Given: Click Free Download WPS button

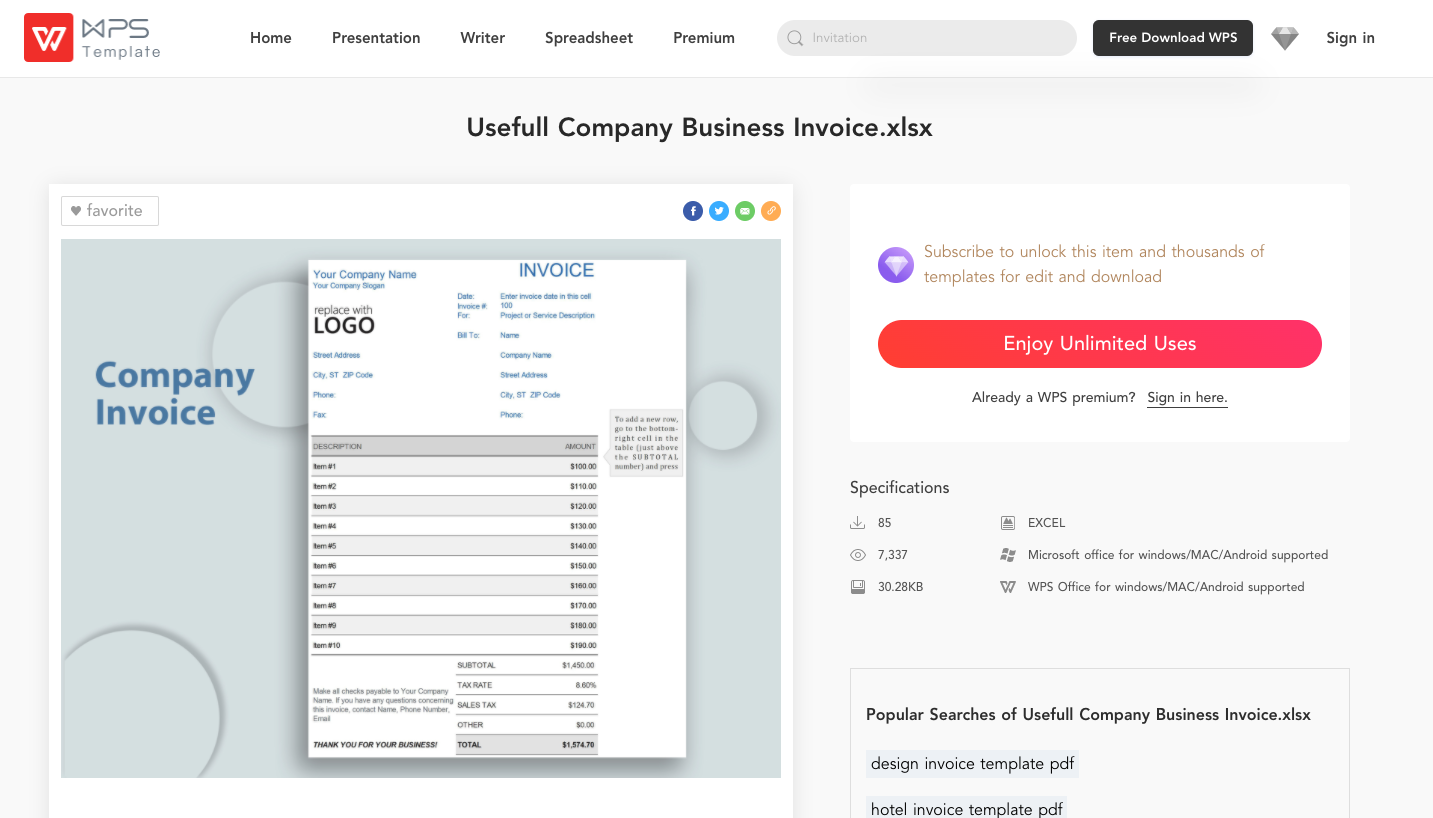Looking at the screenshot, I should coord(1172,38).
